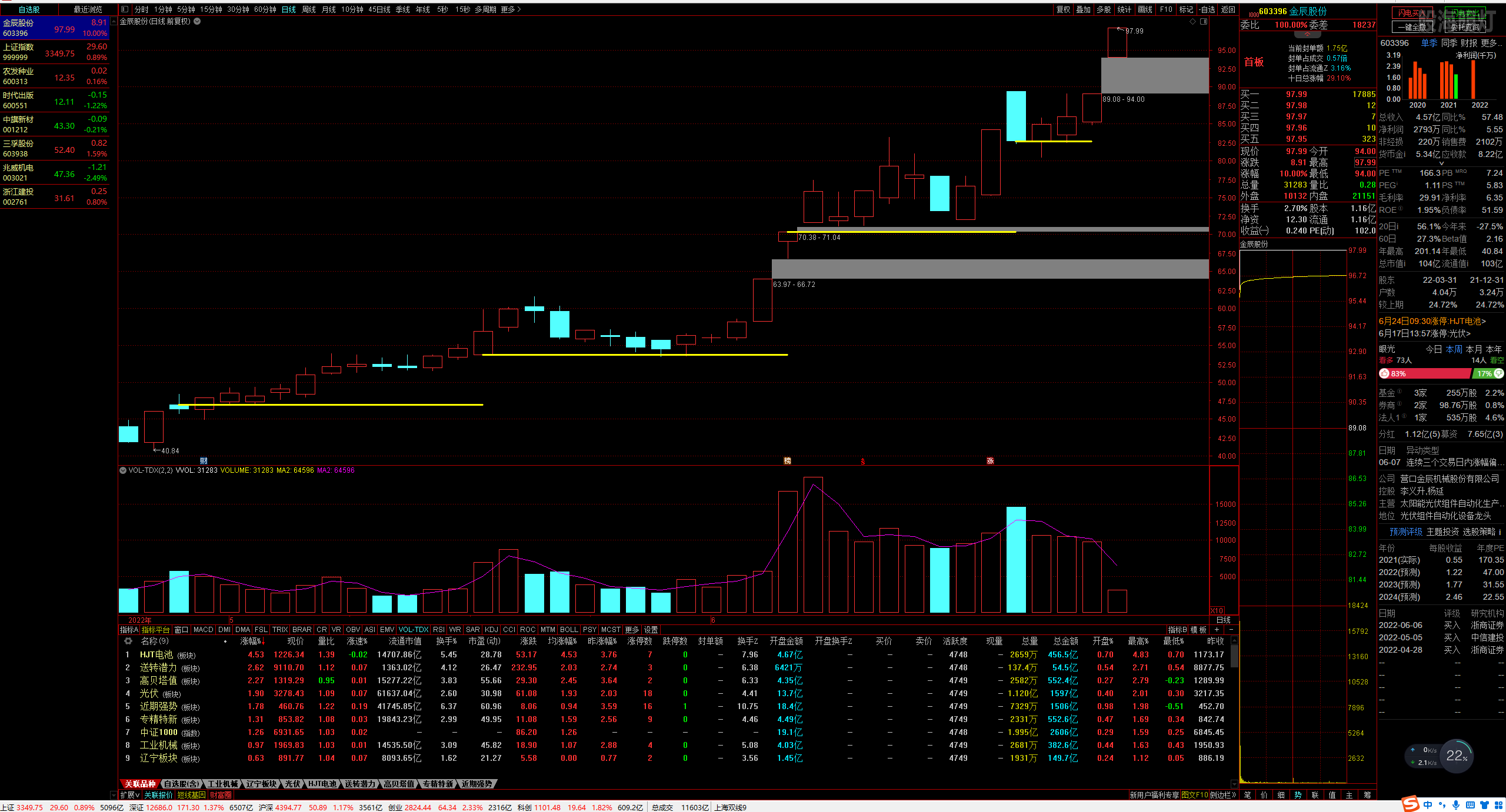Select 上证指数 in the watchlist
The height and width of the screenshot is (812, 1506).
coord(55,52)
